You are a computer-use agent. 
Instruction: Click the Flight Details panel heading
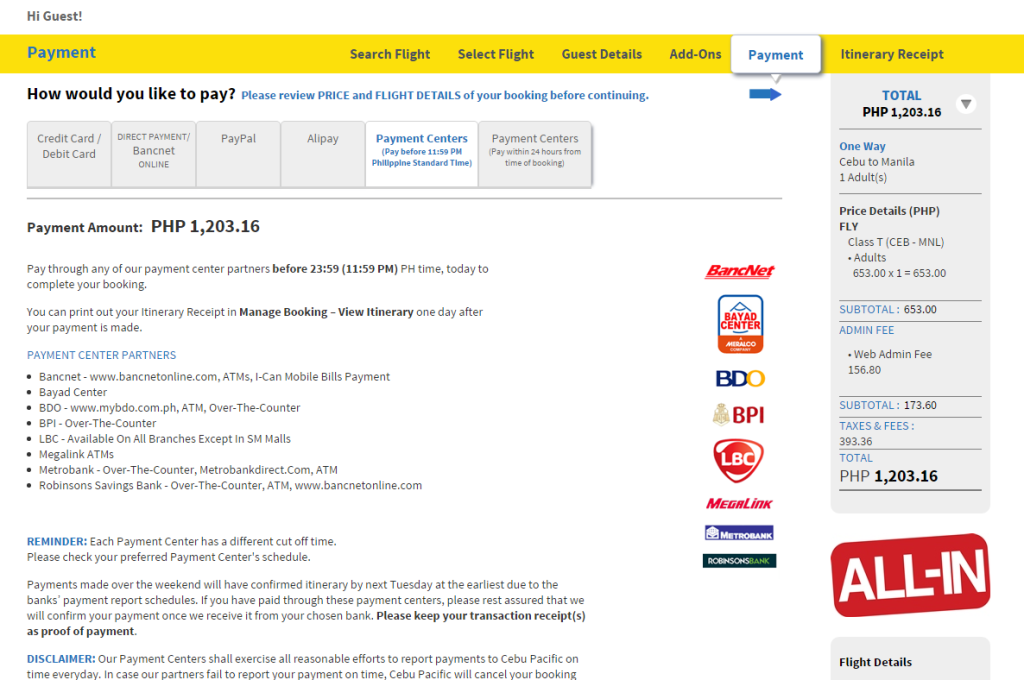tap(875, 662)
